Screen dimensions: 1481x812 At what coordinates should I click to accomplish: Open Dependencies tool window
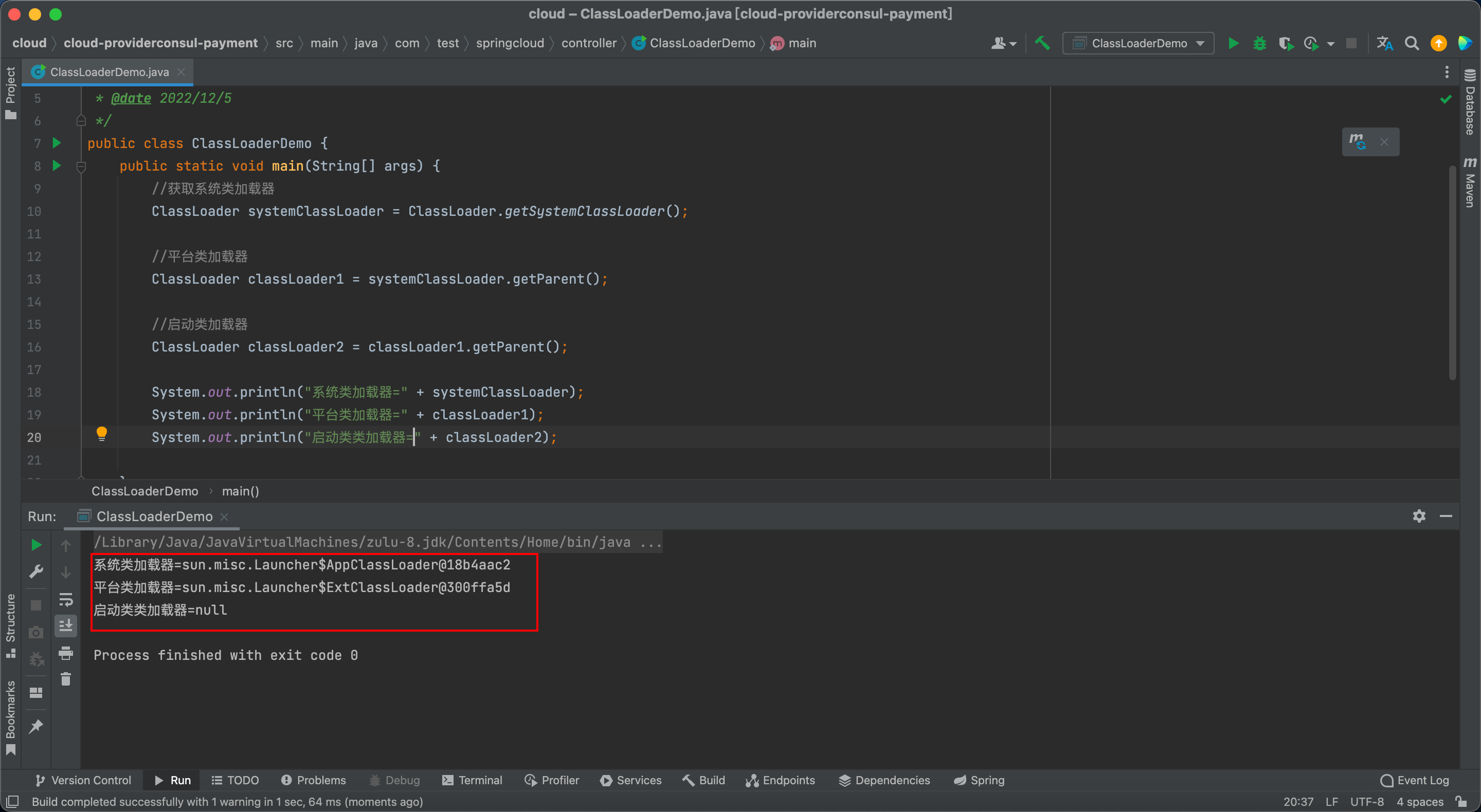[884, 780]
